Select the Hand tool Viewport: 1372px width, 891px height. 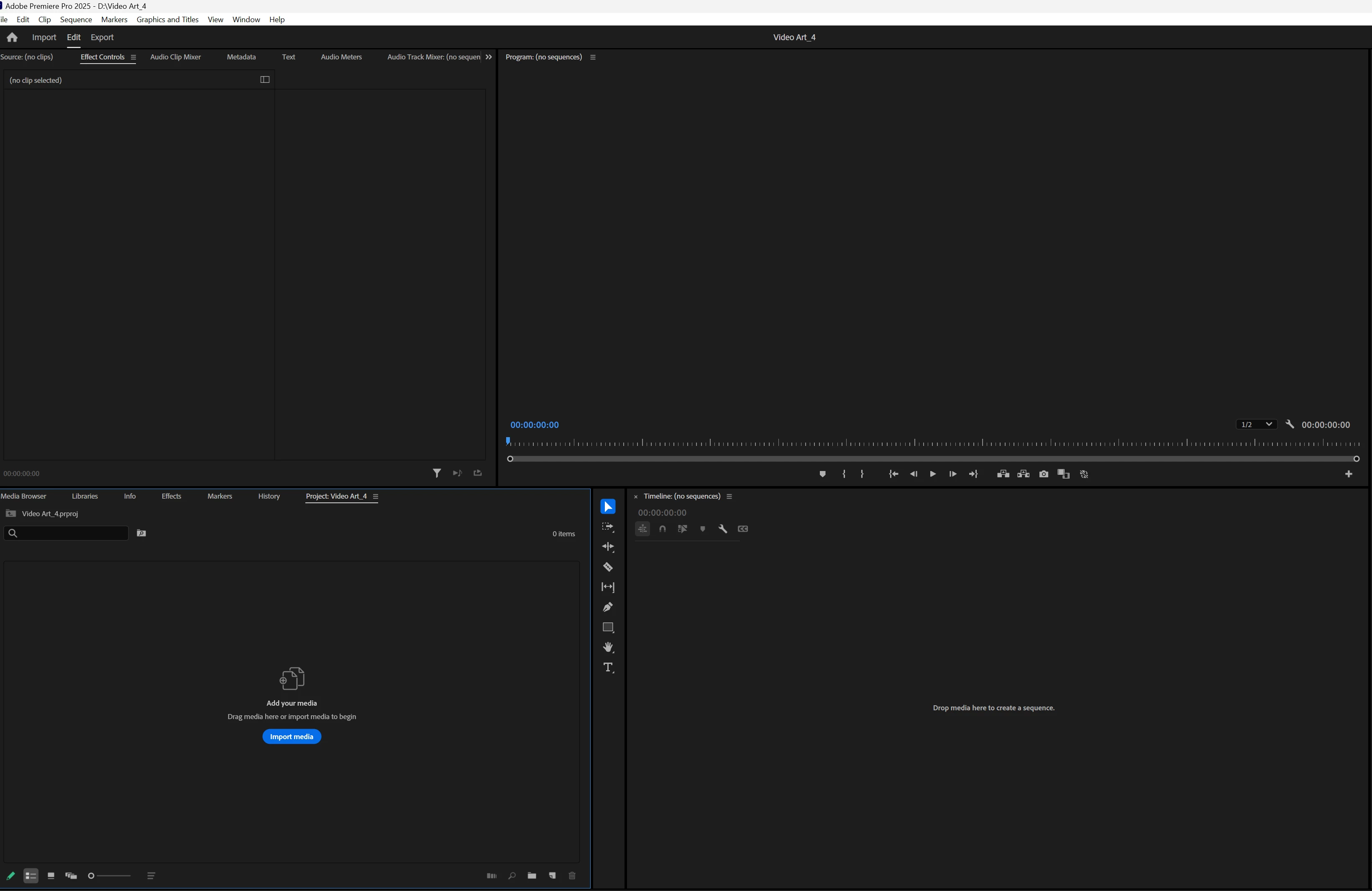[x=608, y=647]
